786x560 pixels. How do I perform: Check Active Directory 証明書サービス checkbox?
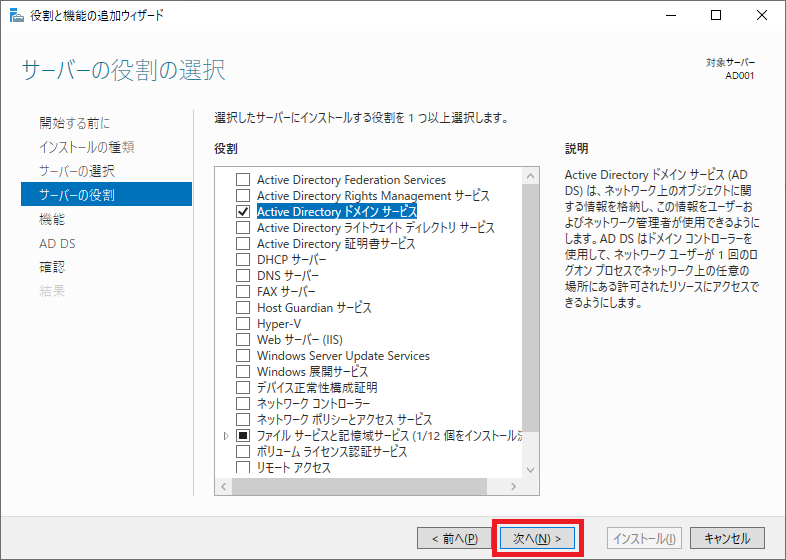pos(243,244)
